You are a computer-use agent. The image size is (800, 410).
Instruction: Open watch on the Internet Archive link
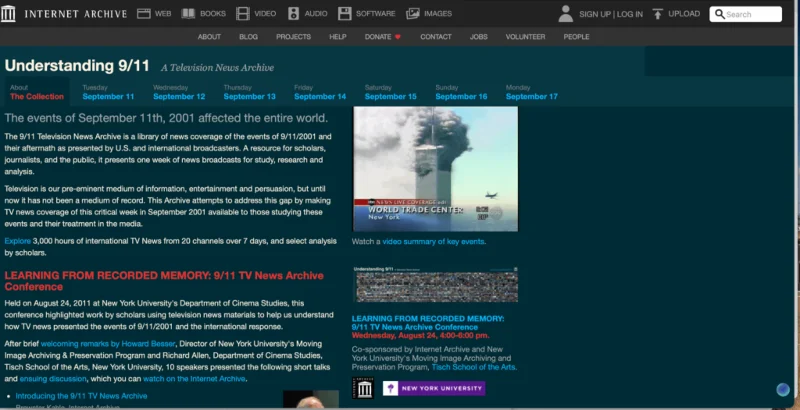(194, 379)
